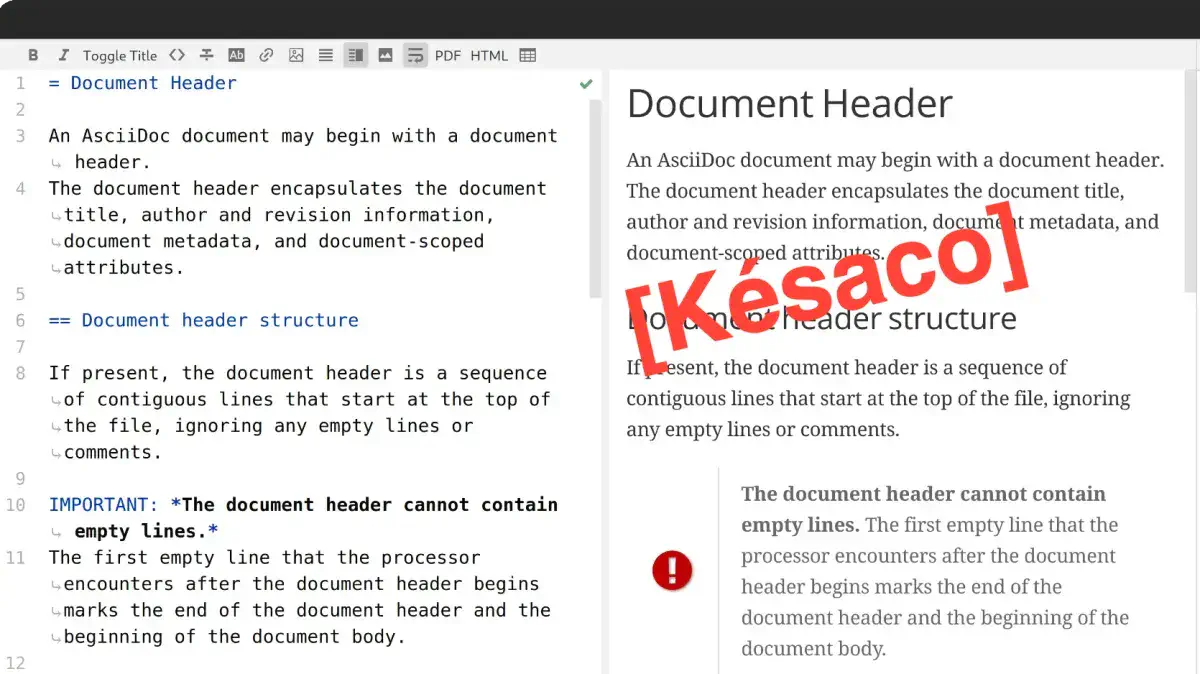Screen dimensions: 1200x674
Task: Click the Ab text formatting icon
Action: pos(236,55)
